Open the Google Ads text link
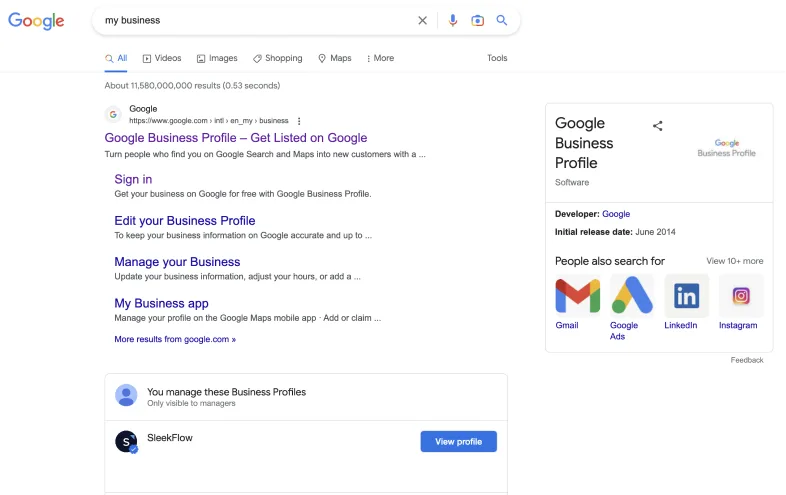786x495 pixels. pos(624,331)
